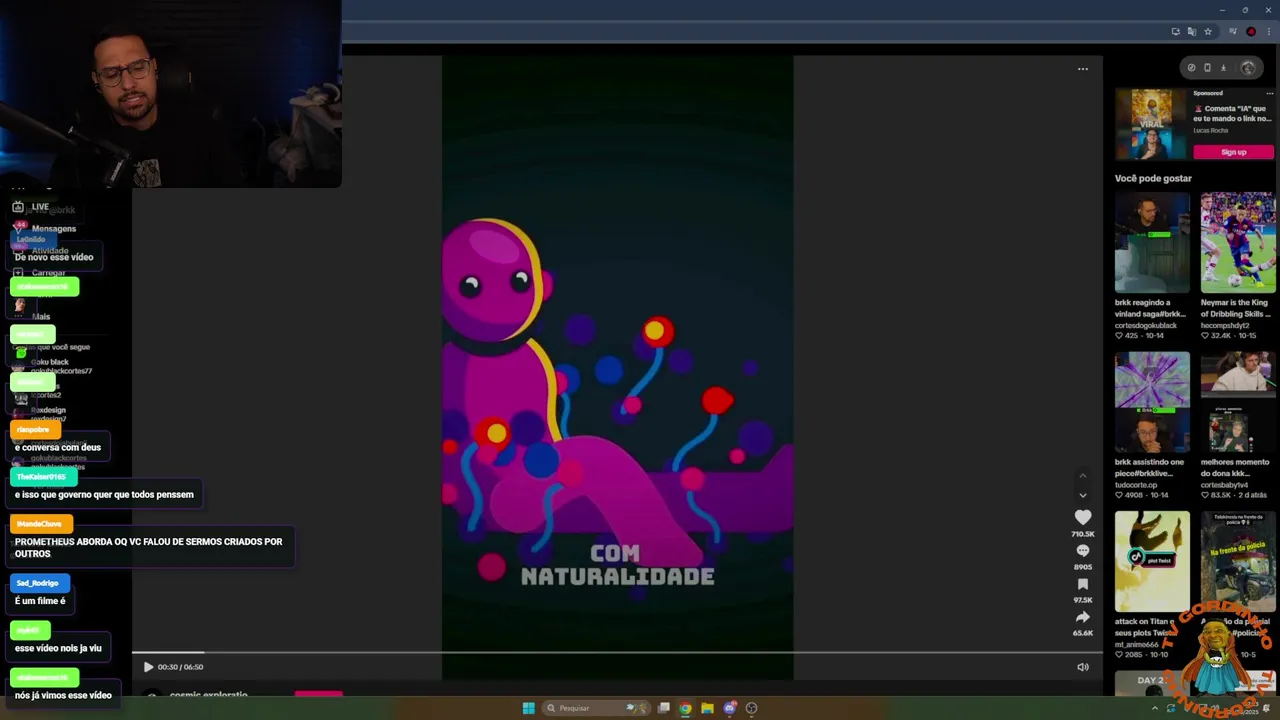Save video with the bookmark icon
Screen dimensions: 1280x720
tap(1082, 584)
